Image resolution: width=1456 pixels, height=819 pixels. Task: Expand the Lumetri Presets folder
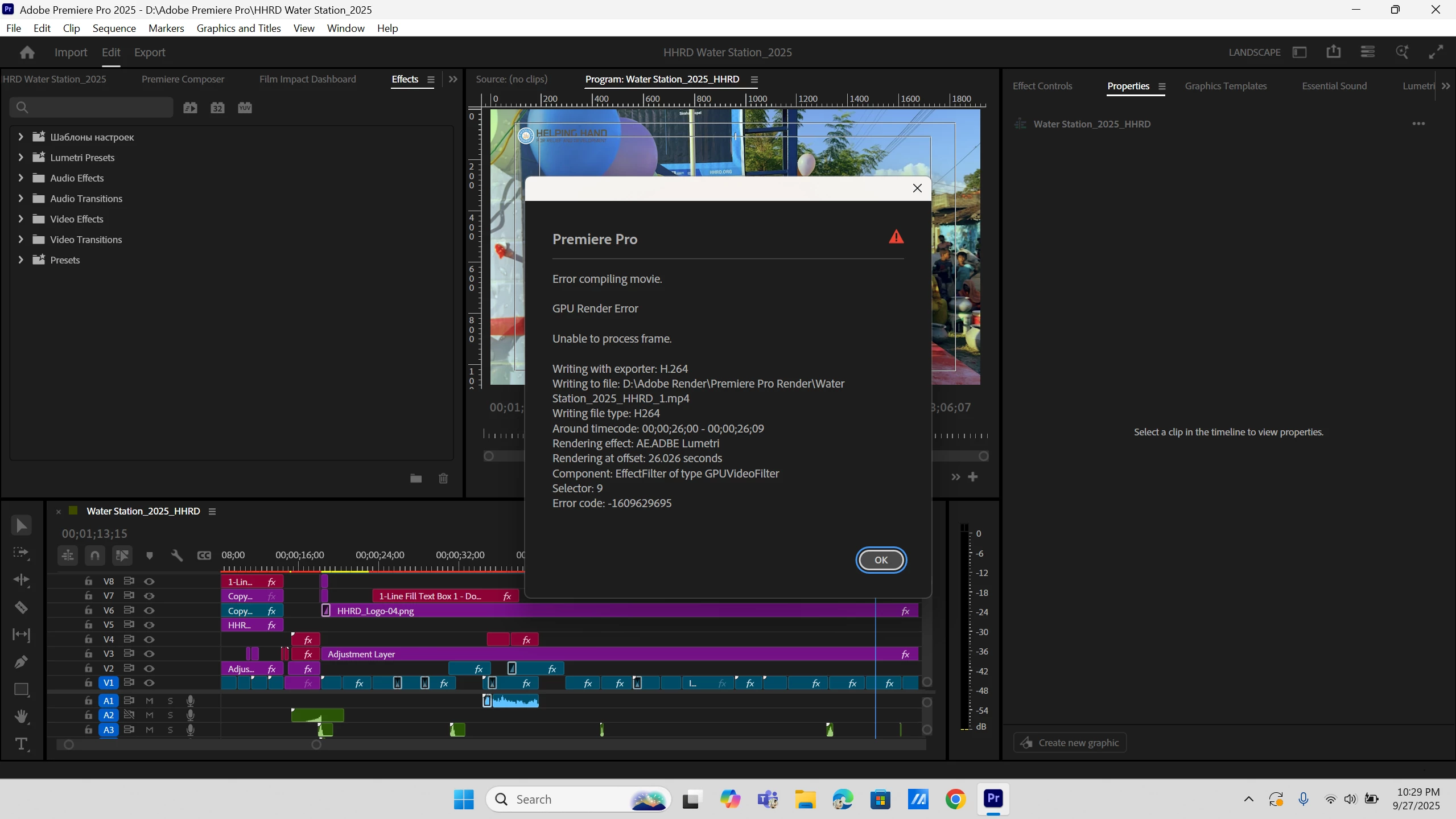coord(21,158)
